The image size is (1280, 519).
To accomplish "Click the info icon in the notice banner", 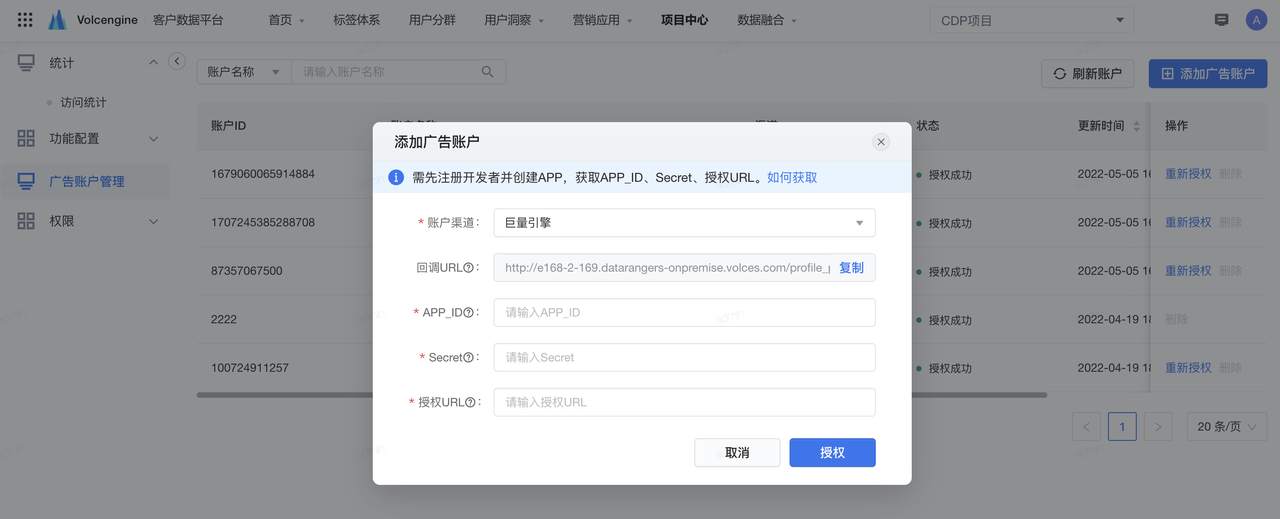I will point(396,177).
